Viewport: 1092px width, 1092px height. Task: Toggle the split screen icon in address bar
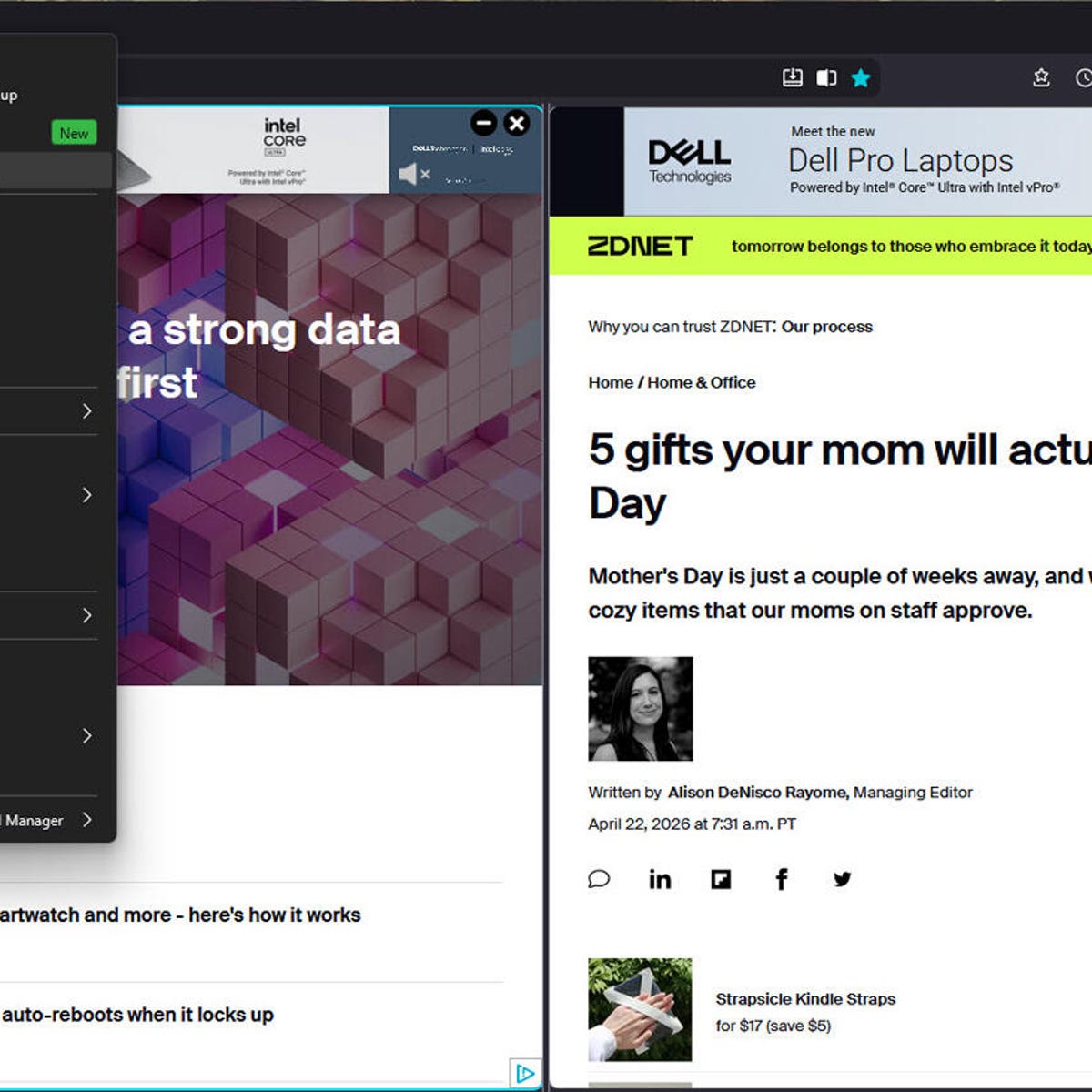(x=826, y=78)
